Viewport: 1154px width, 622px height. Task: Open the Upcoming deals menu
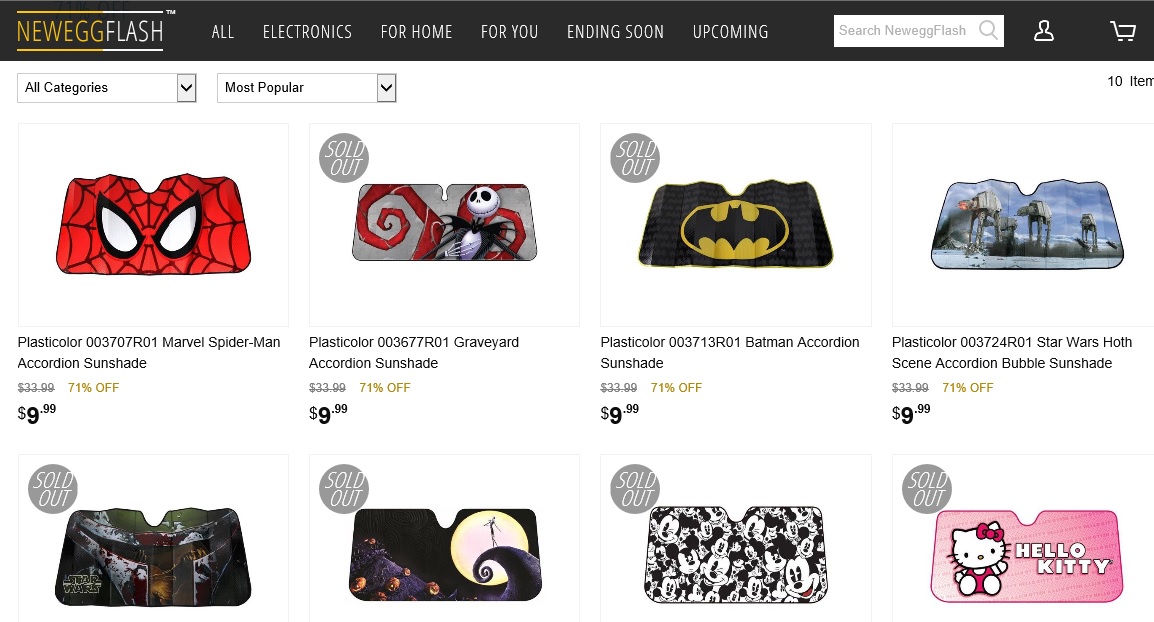[x=730, y=32]
